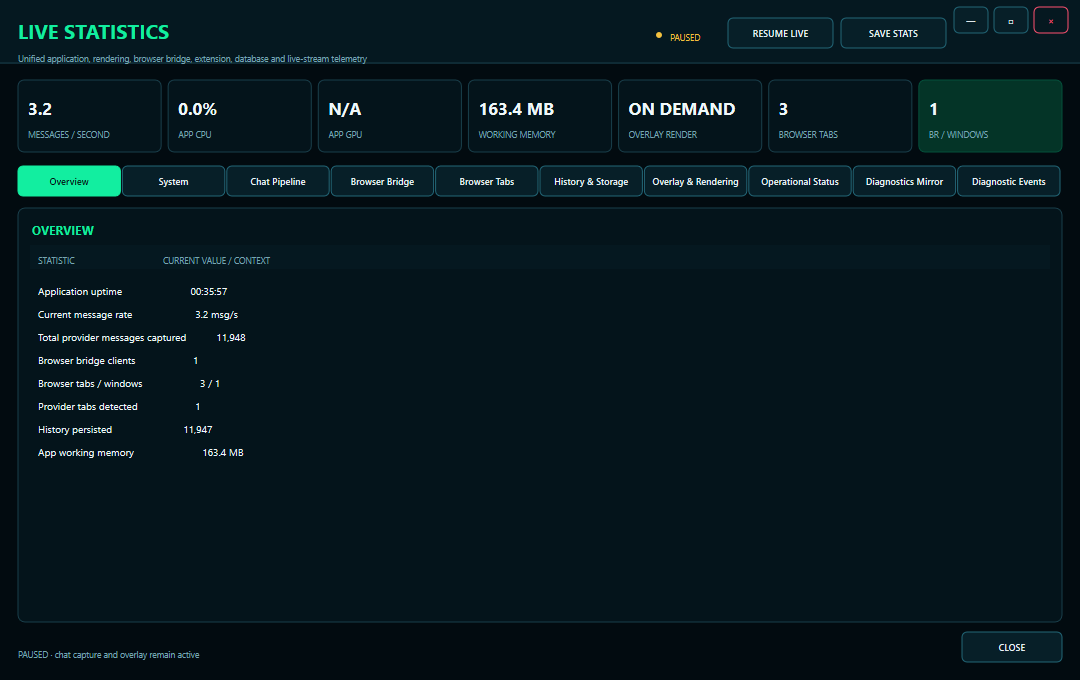
Task: Click the 163.4 MB table value
Action: pyautogui.click(x=223, y=453)
